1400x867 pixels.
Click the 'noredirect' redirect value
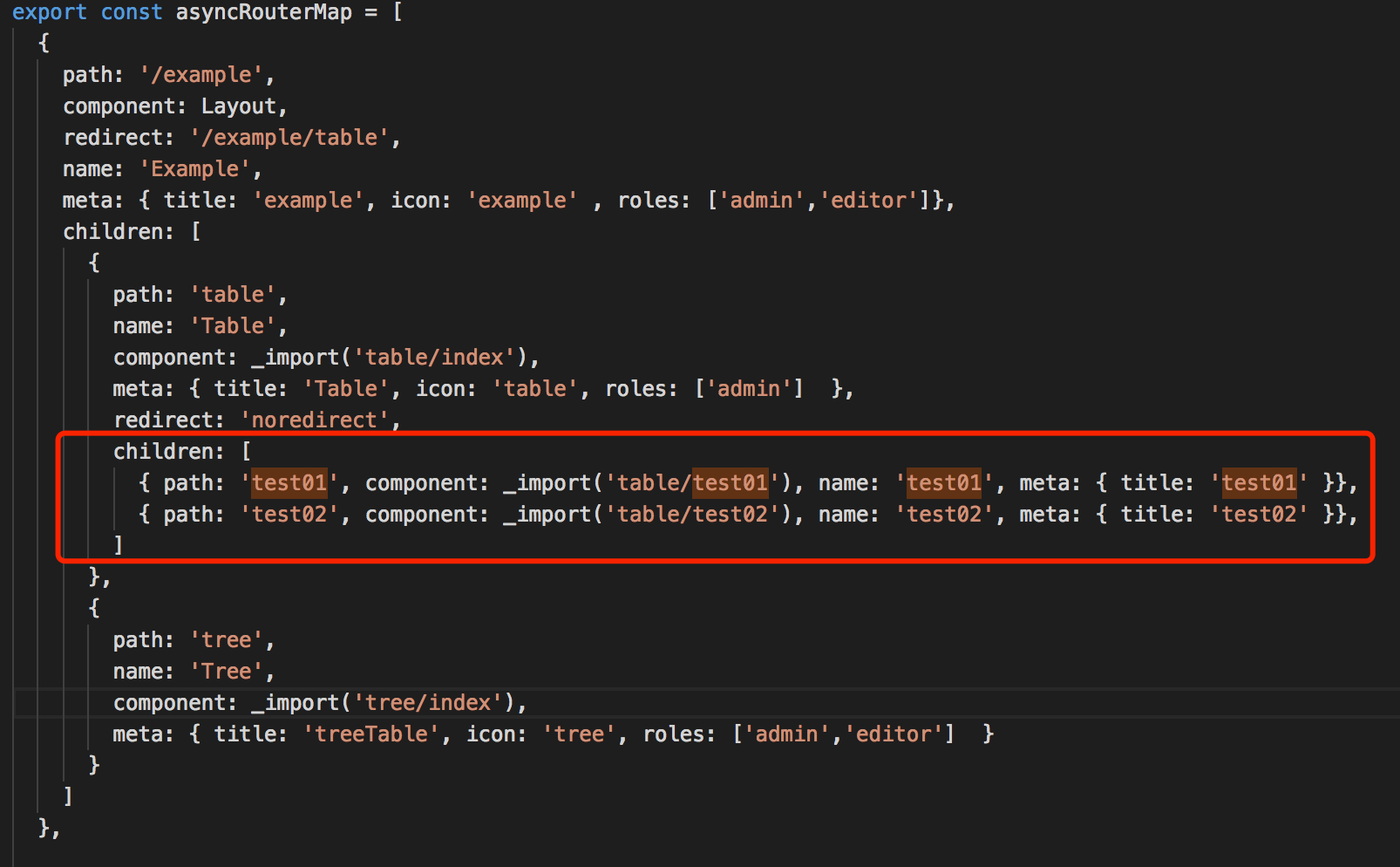coord(315,420)
